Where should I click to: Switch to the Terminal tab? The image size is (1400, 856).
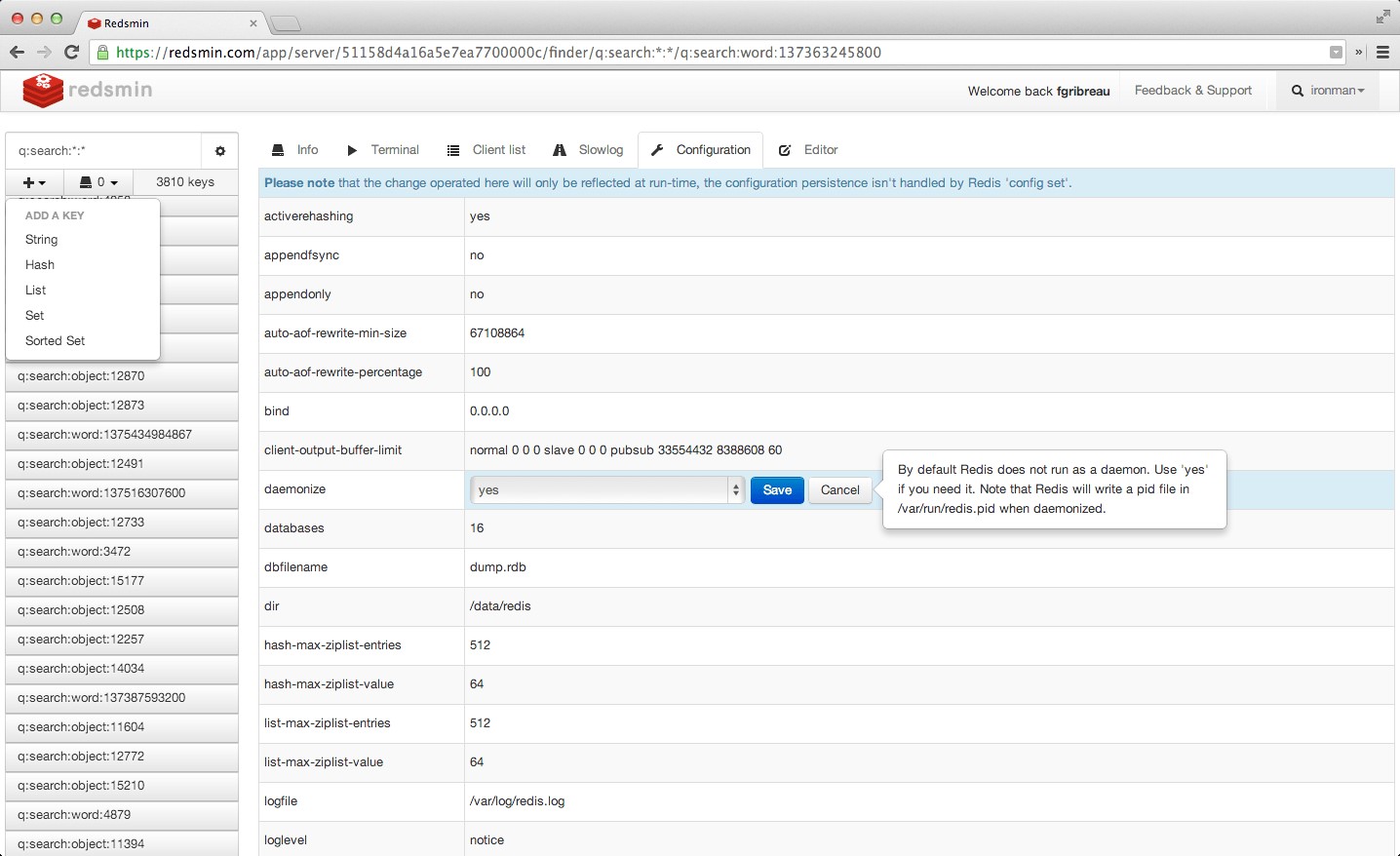tap(383, 150)
